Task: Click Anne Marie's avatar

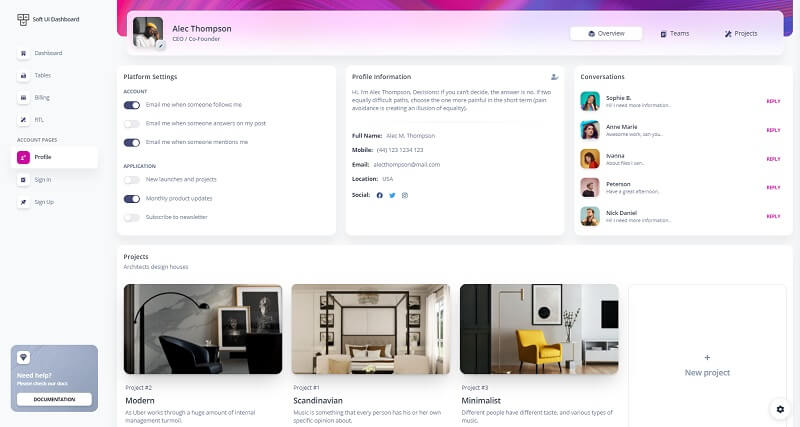Action: pyautogui.click(x=590, y=130)
